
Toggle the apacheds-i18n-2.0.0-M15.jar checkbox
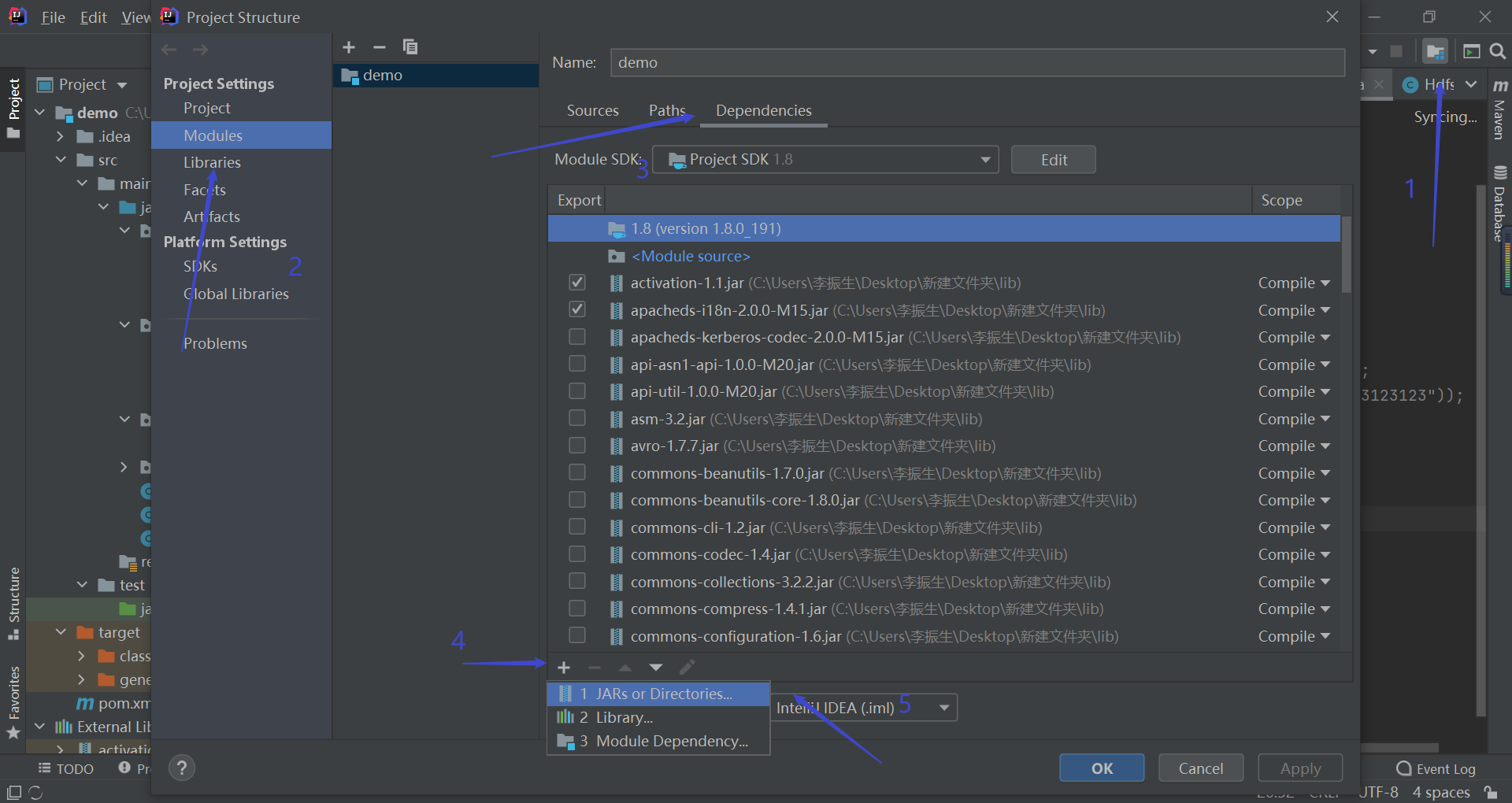click(577, 309)
